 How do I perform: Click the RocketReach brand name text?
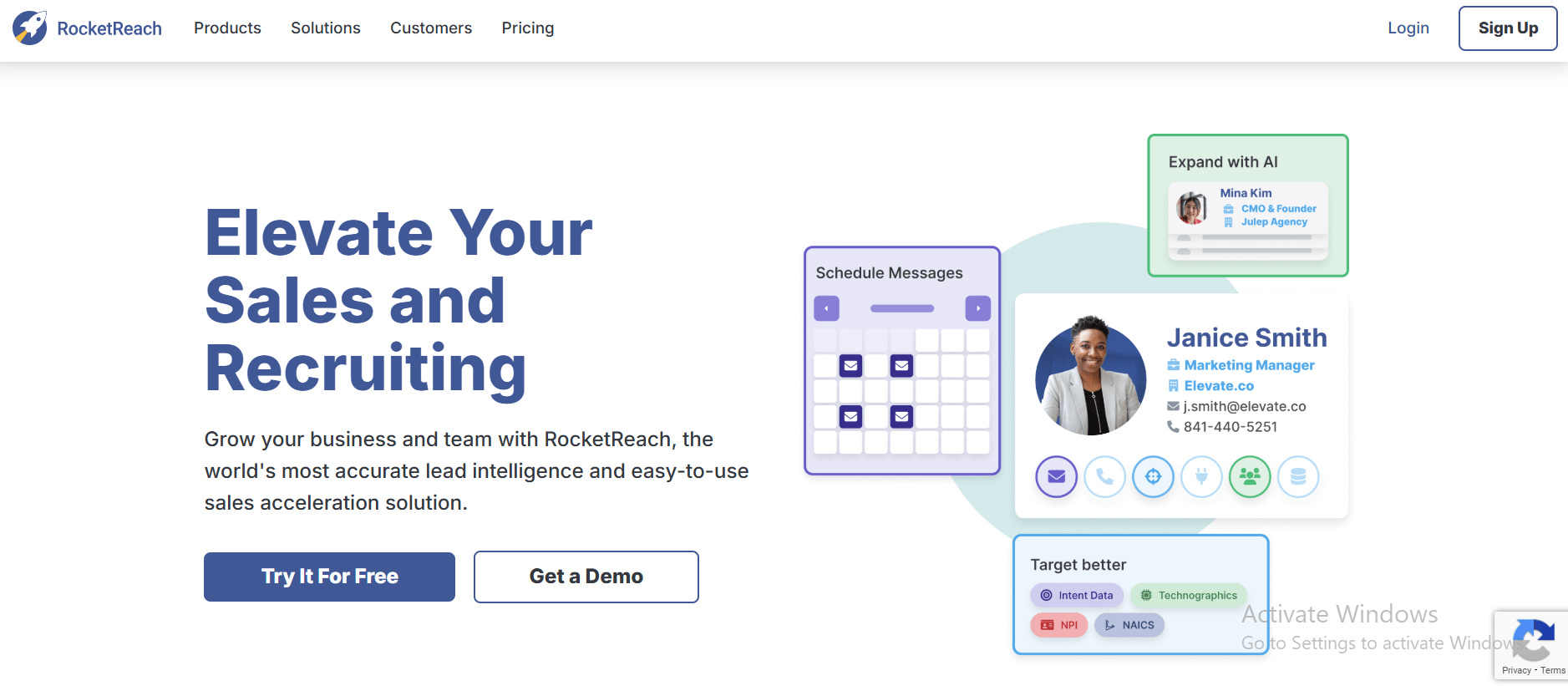[x=109, y=28]
